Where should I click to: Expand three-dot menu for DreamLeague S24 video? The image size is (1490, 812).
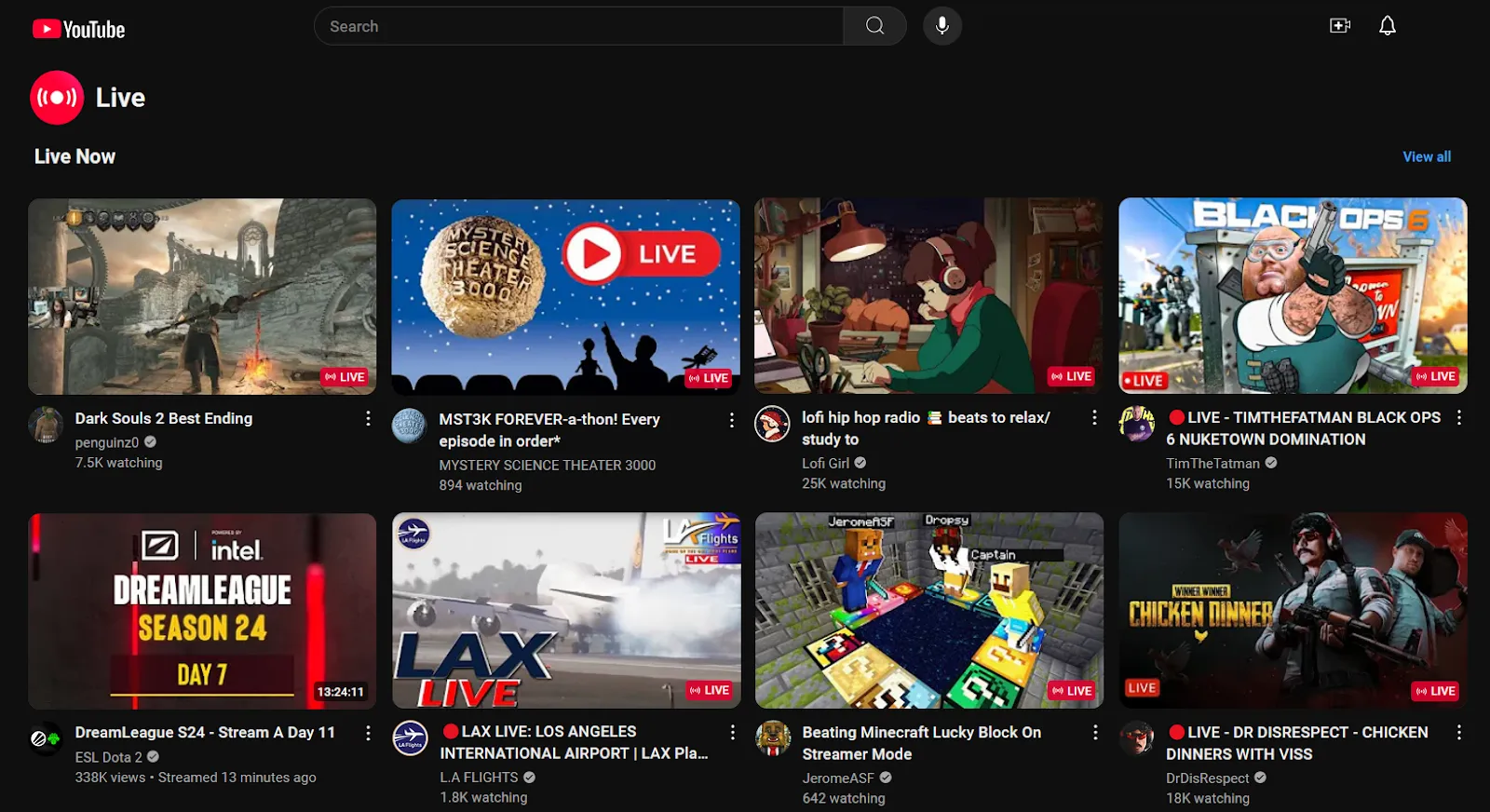(x=368, y=733)
